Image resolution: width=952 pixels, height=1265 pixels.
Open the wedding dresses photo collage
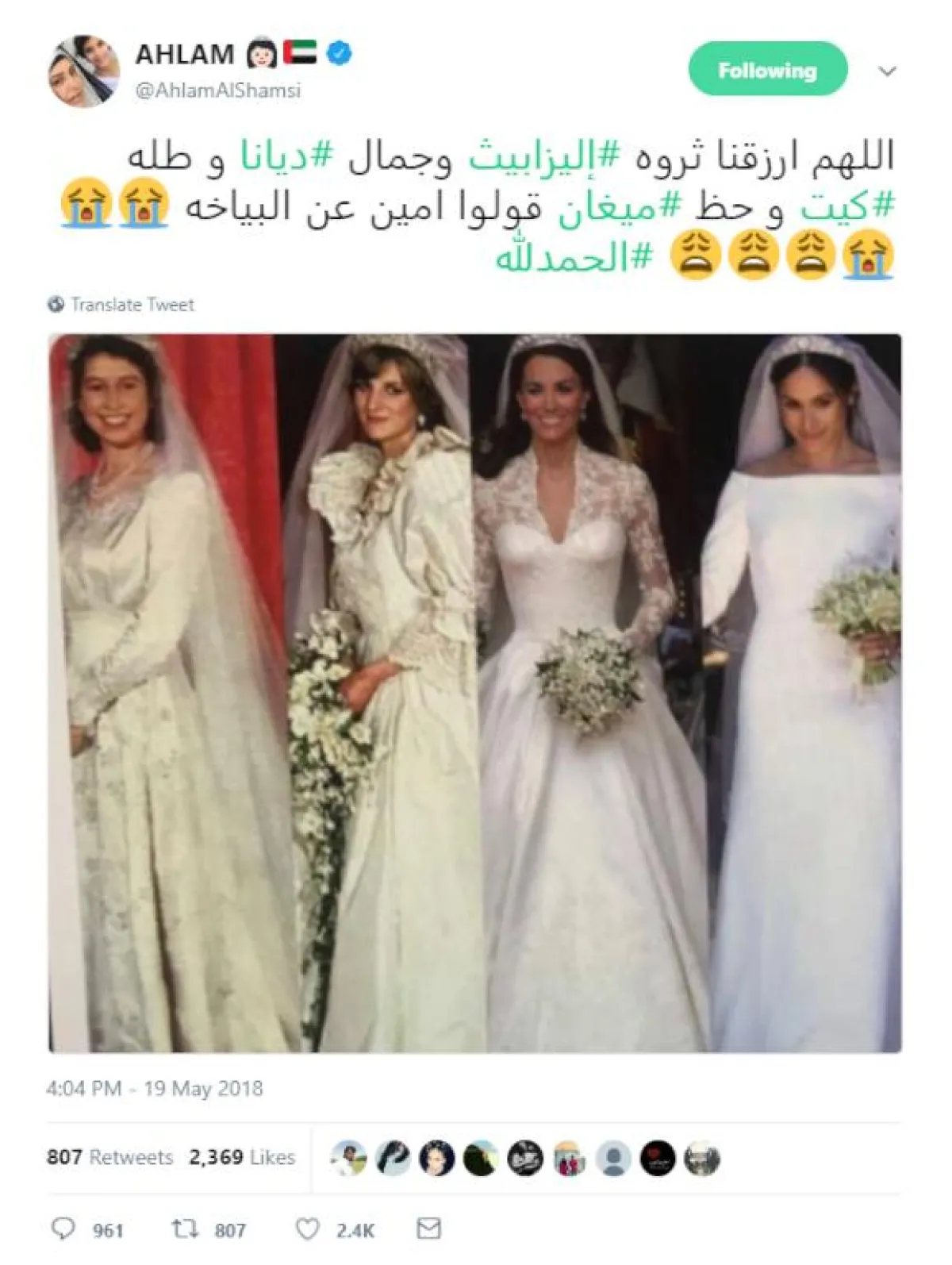[x=474, y=693]
